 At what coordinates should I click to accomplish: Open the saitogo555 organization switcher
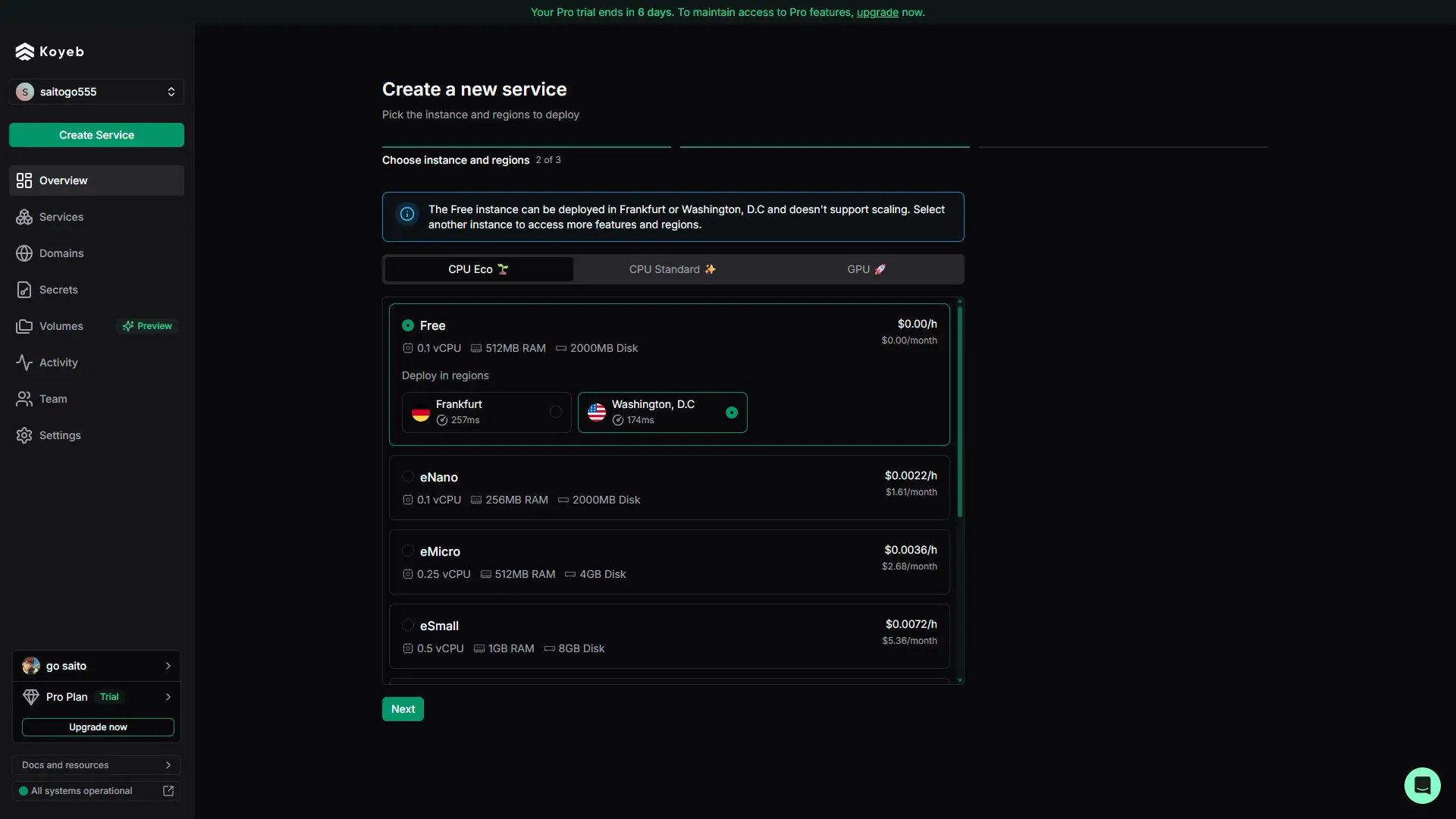click(96, 92)
